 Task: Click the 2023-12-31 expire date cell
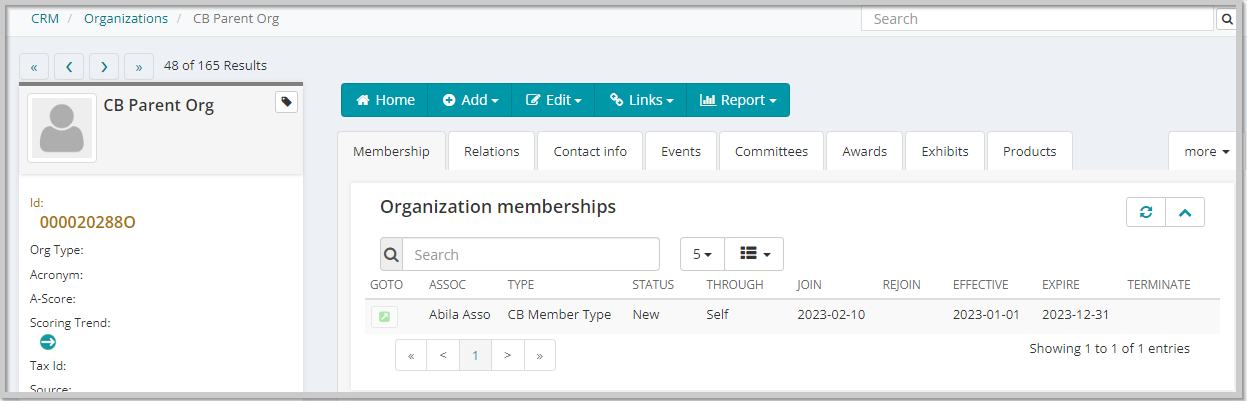pyautogui.click(x=1076, y=315)
